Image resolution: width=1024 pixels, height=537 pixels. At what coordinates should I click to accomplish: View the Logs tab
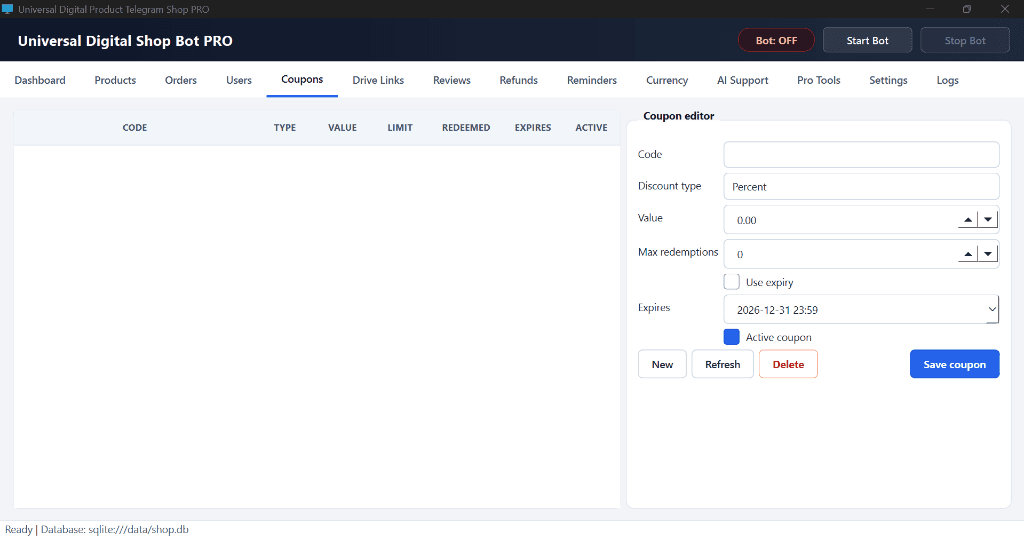[947, 80]
